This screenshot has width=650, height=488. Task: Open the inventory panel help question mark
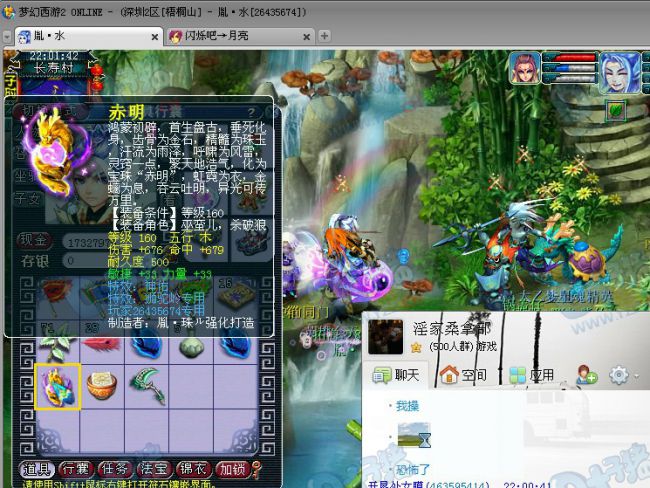(x=252, y=112)
